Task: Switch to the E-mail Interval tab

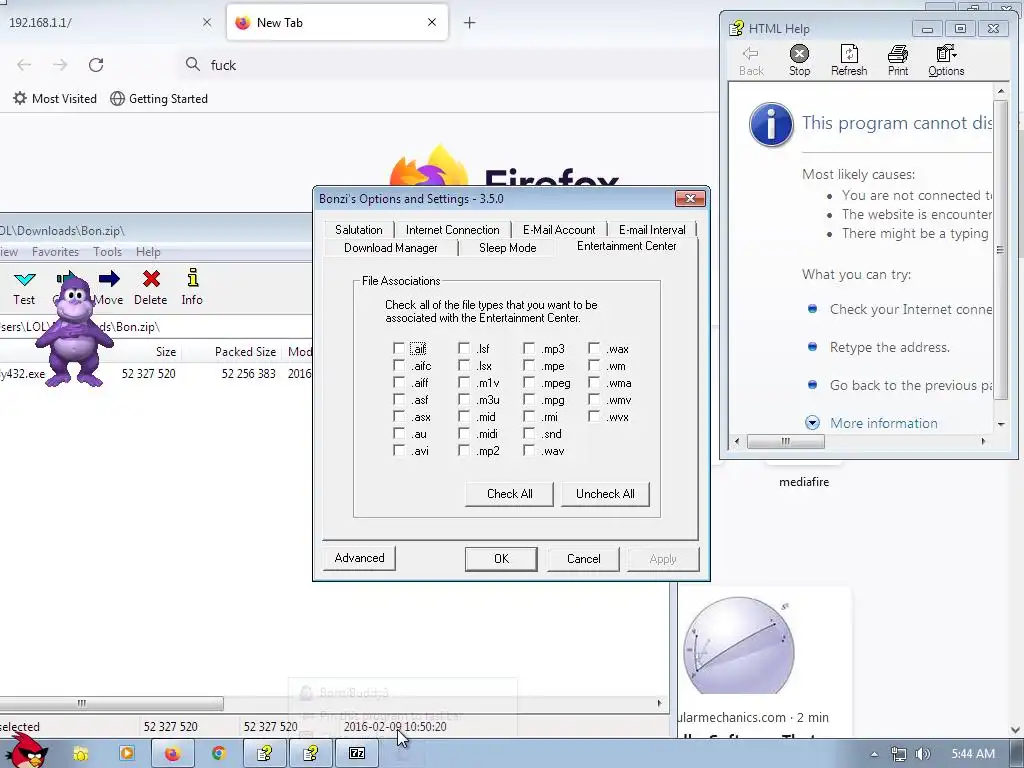Action: pos(652,230)
